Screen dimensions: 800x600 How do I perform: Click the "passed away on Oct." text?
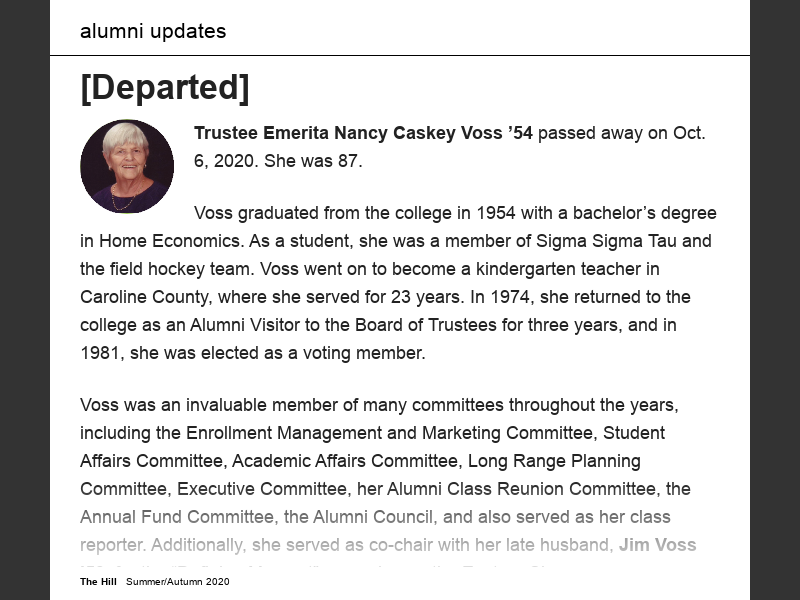point(622,133)
